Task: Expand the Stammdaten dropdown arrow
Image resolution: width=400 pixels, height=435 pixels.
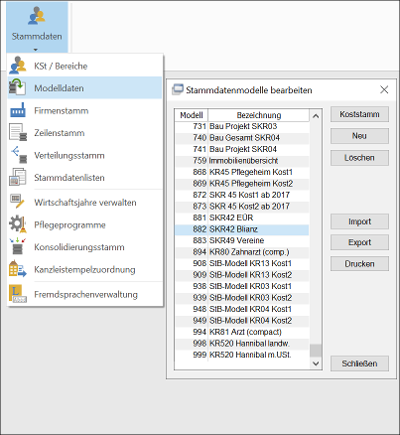Action: [36, 50]
